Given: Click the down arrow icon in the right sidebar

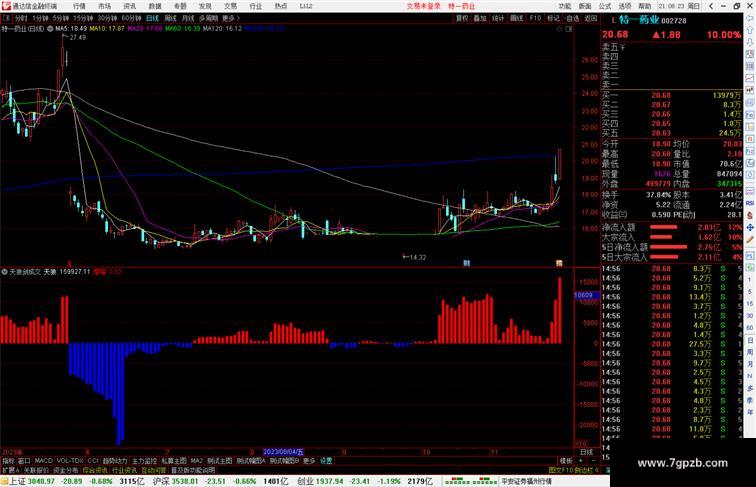Looking at the screenshot, I should point(750,42).
